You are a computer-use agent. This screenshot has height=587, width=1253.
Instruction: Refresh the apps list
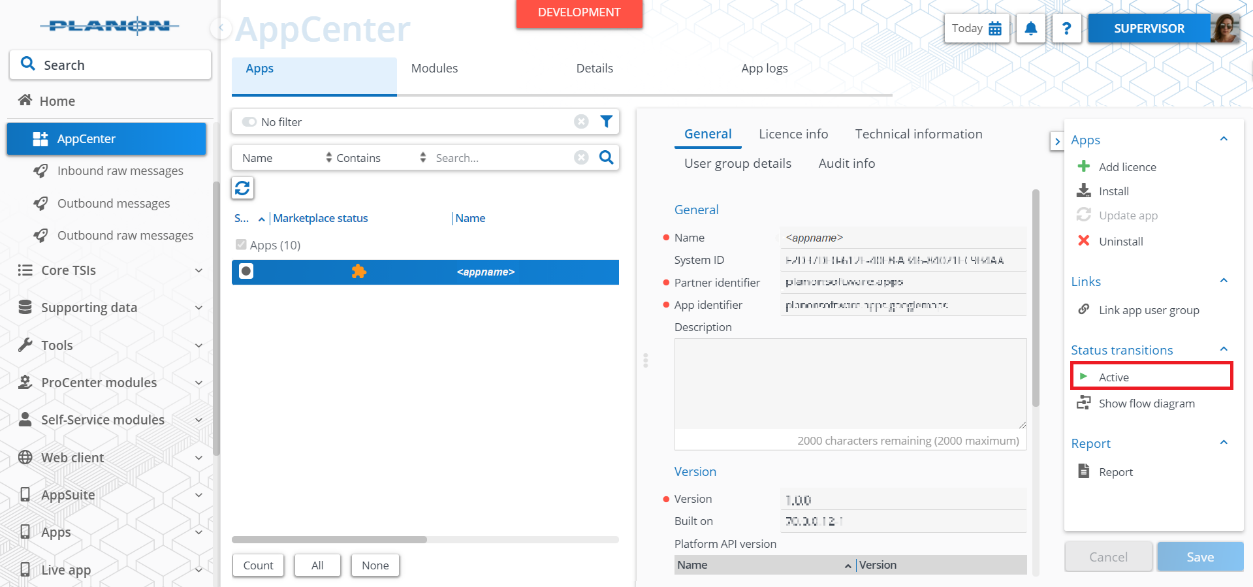tap(242, 187)
